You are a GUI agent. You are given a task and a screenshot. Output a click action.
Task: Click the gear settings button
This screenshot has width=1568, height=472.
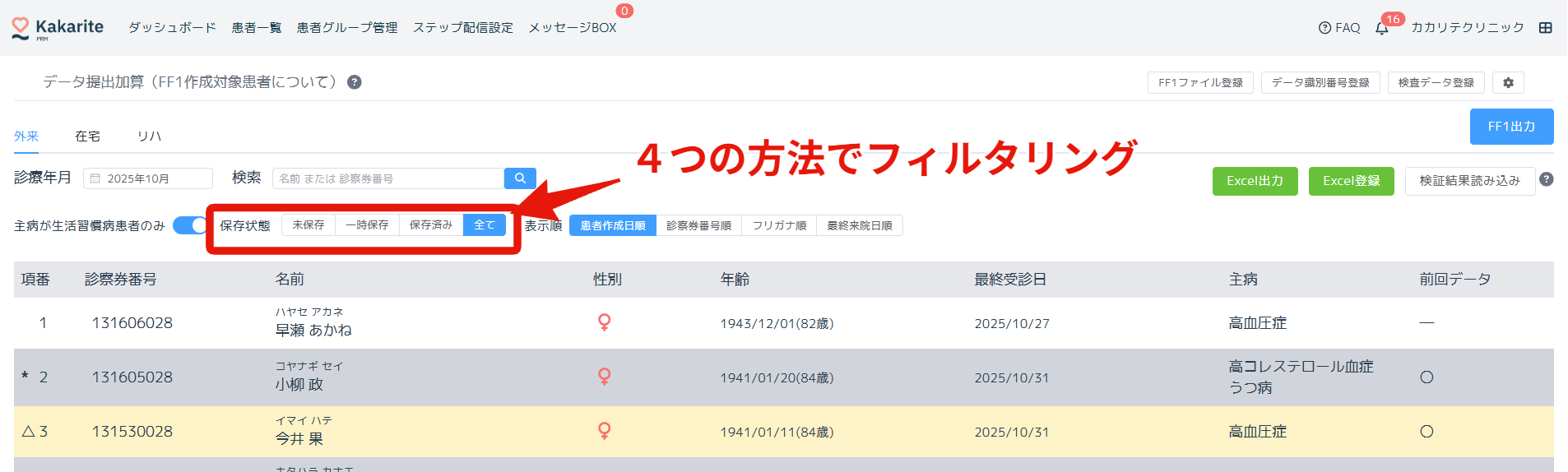[1508, 83]
